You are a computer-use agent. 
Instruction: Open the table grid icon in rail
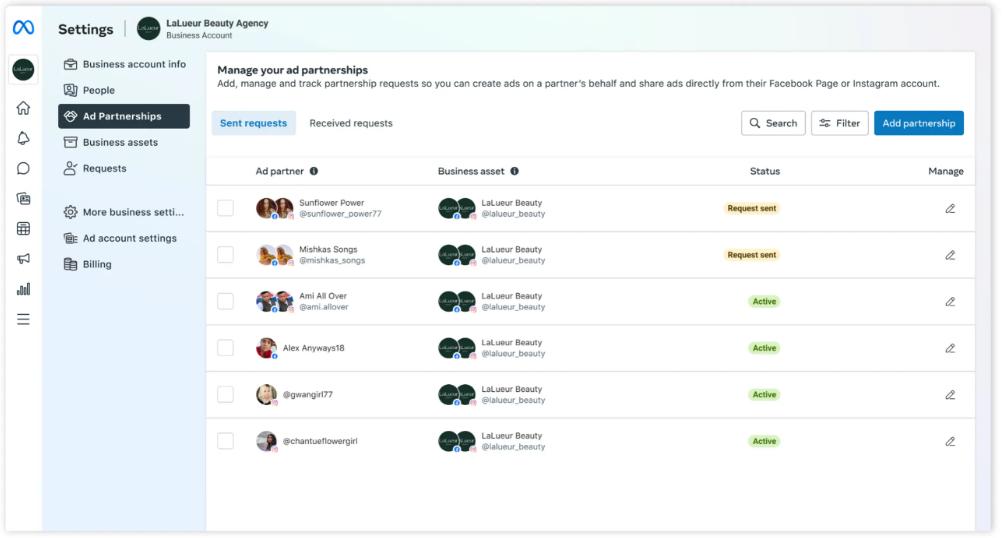pyautogui.click(x=23, y=228)
